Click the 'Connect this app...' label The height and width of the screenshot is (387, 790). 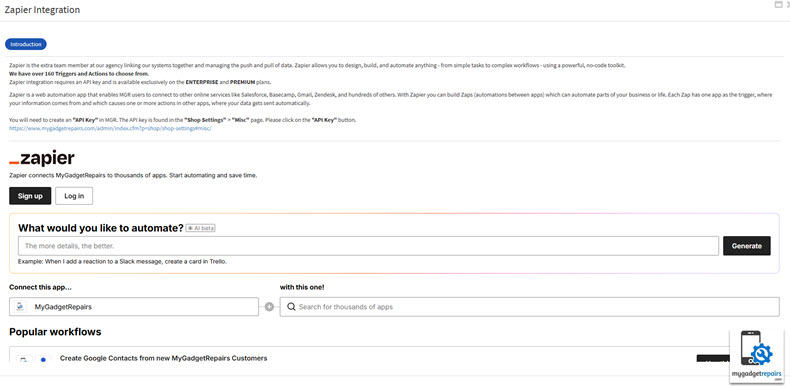[40, 287]
